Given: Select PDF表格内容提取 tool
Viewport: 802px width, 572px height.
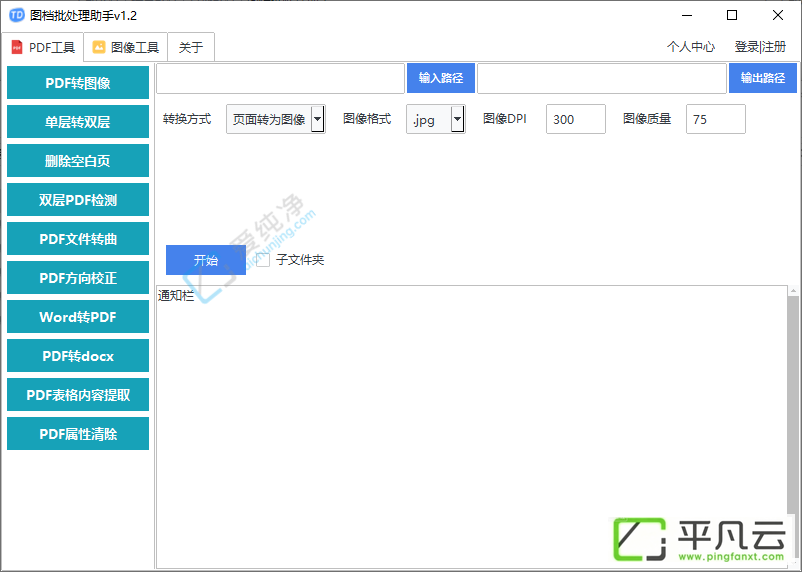Looking at the screenshot, I should point(78,394).
